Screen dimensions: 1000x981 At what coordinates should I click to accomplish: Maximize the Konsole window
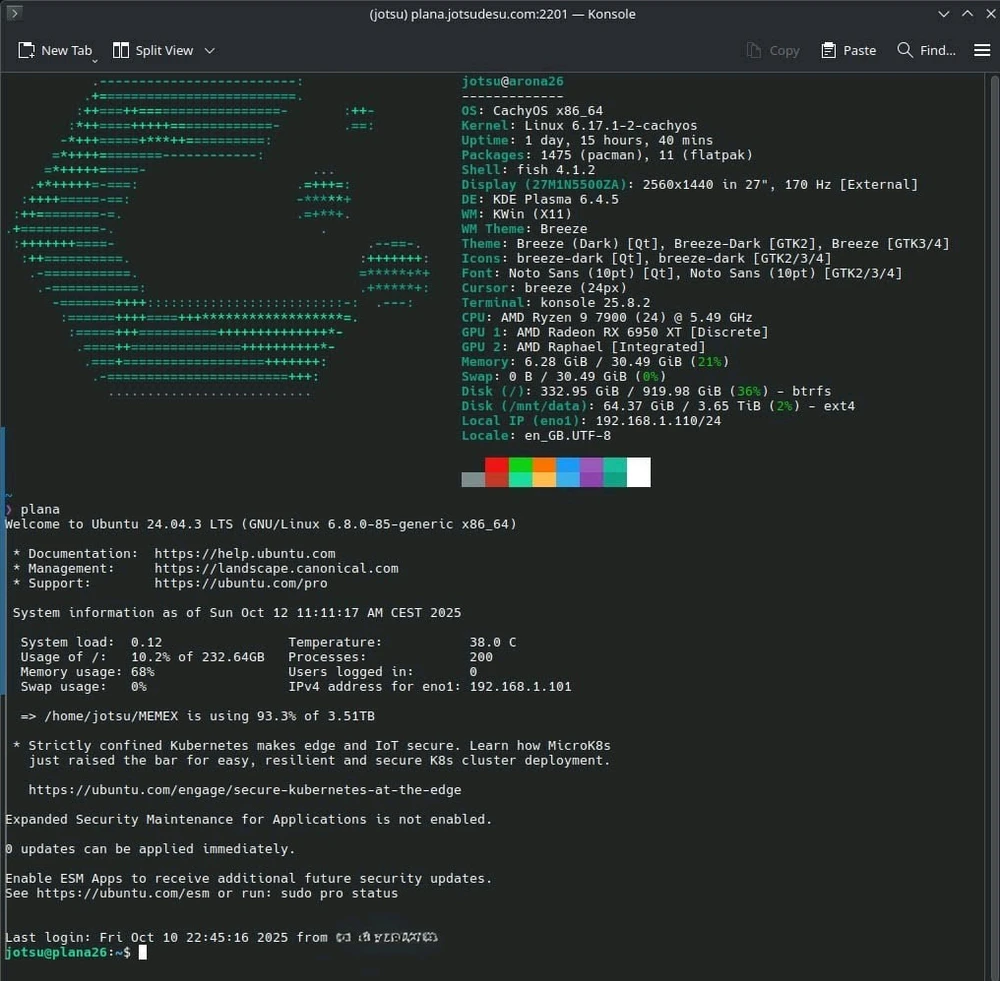(x=966, y=14)
